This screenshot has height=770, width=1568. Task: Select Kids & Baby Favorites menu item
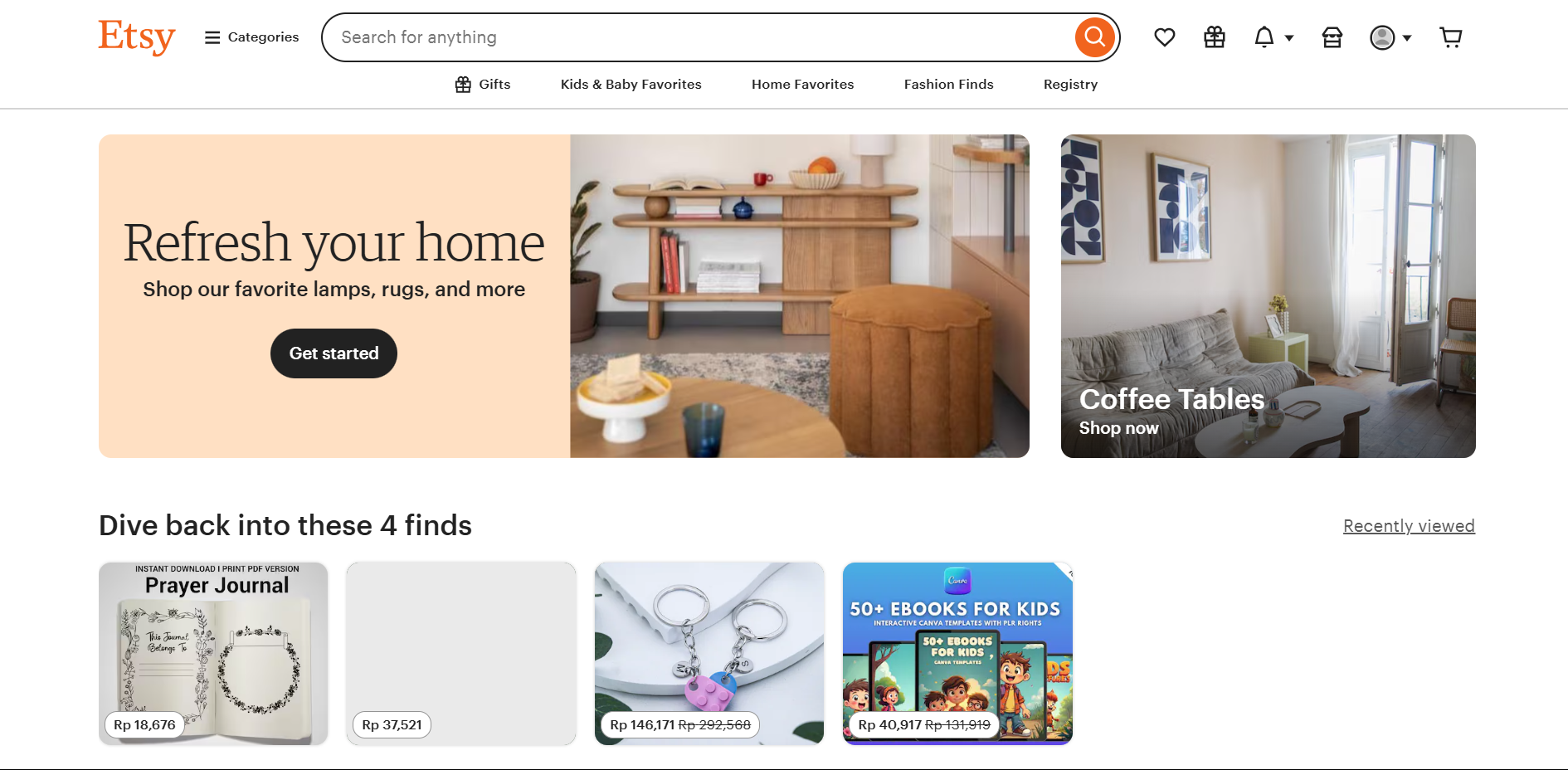click(631, 84)
